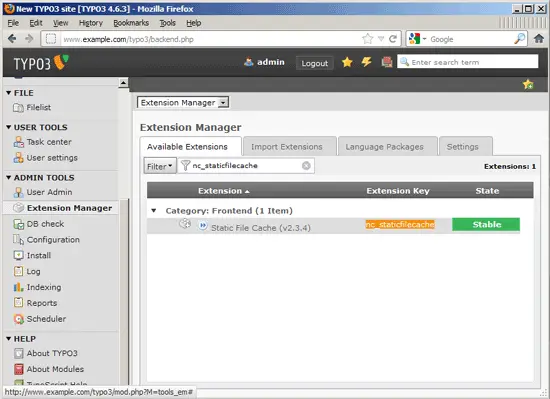550x399 pixels.
Task: Collapse the Category: Frontend group
Action: [x=154, y=211]
